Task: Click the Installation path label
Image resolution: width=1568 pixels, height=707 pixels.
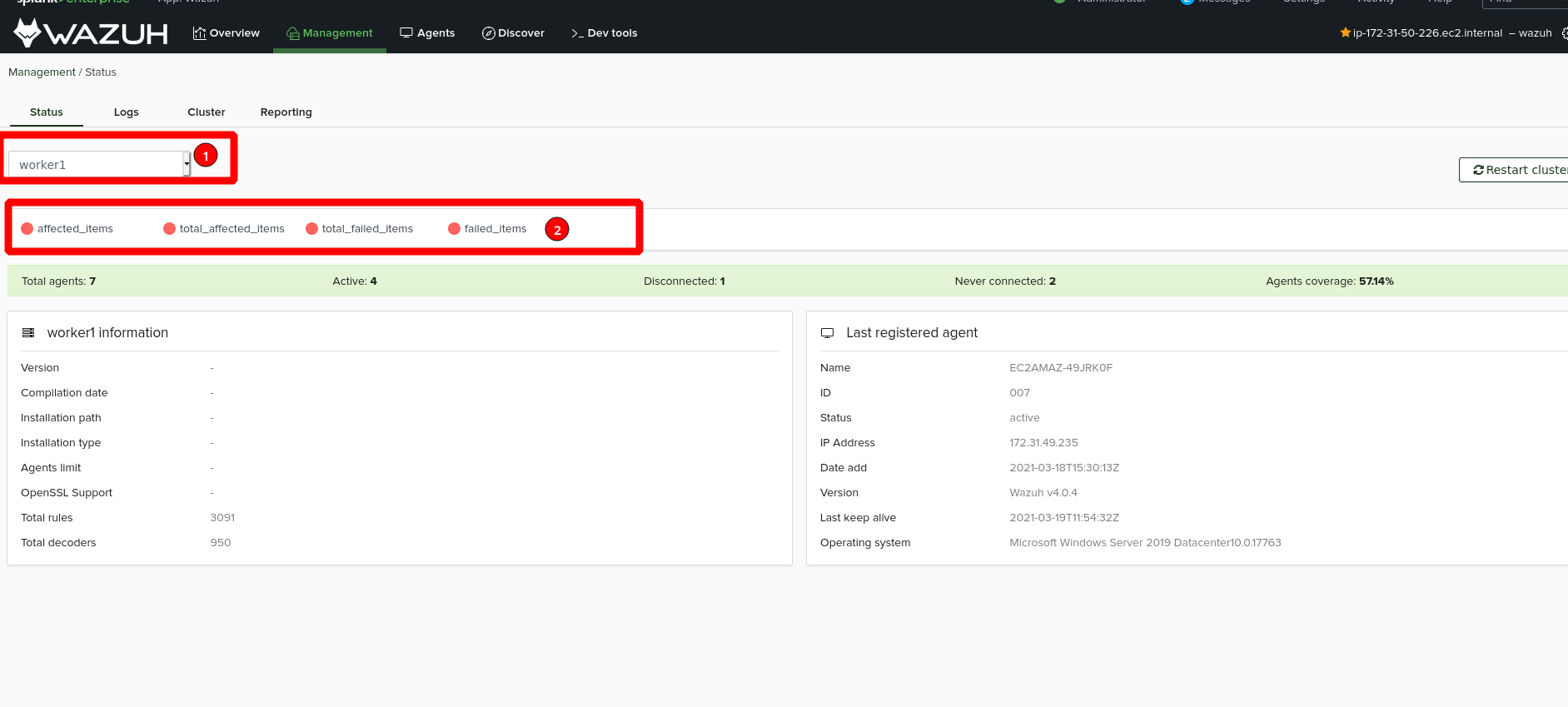Action: tap(61, 418)
